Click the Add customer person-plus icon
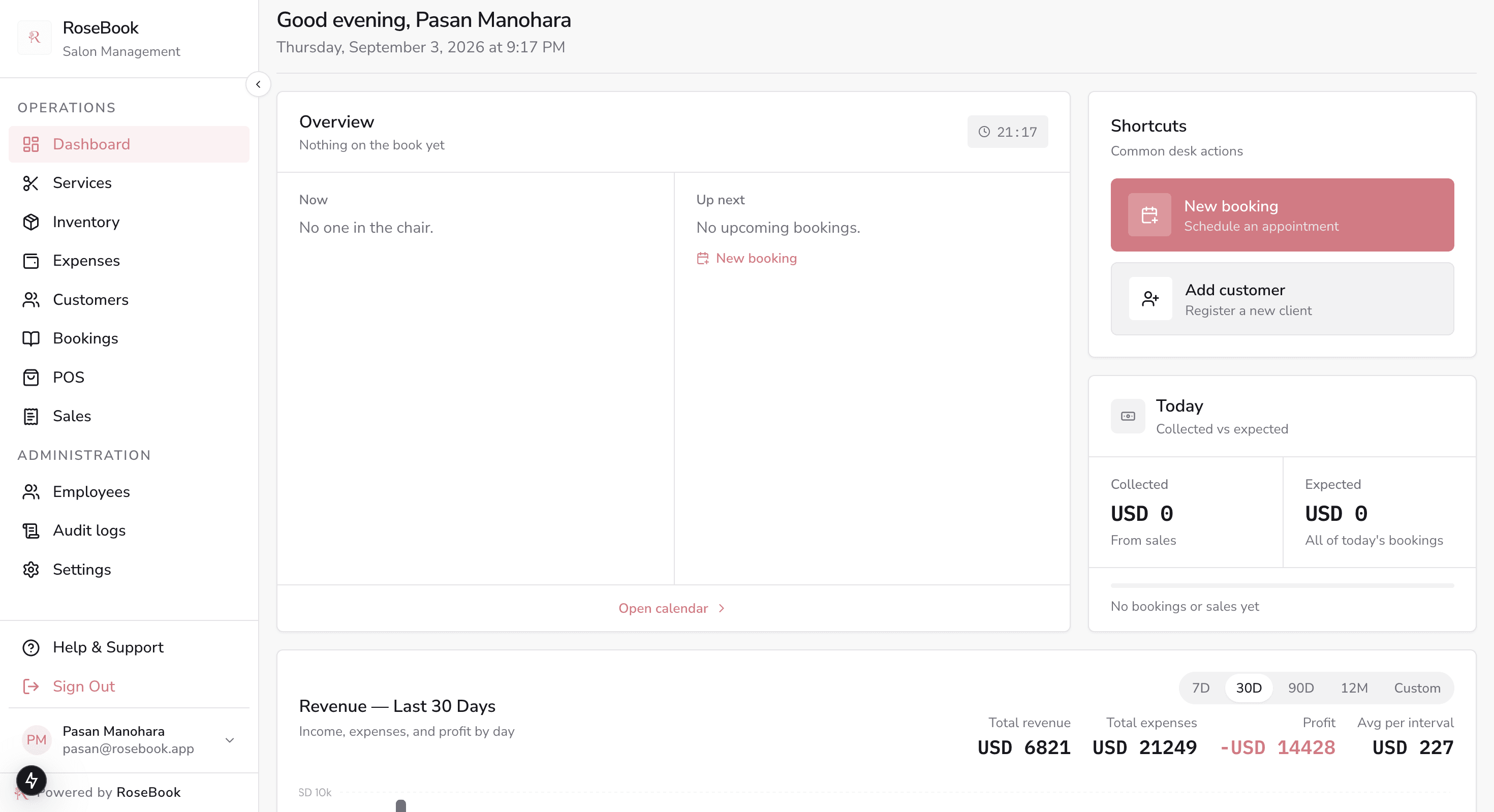1494x812 pixels. click(1150, 298)
